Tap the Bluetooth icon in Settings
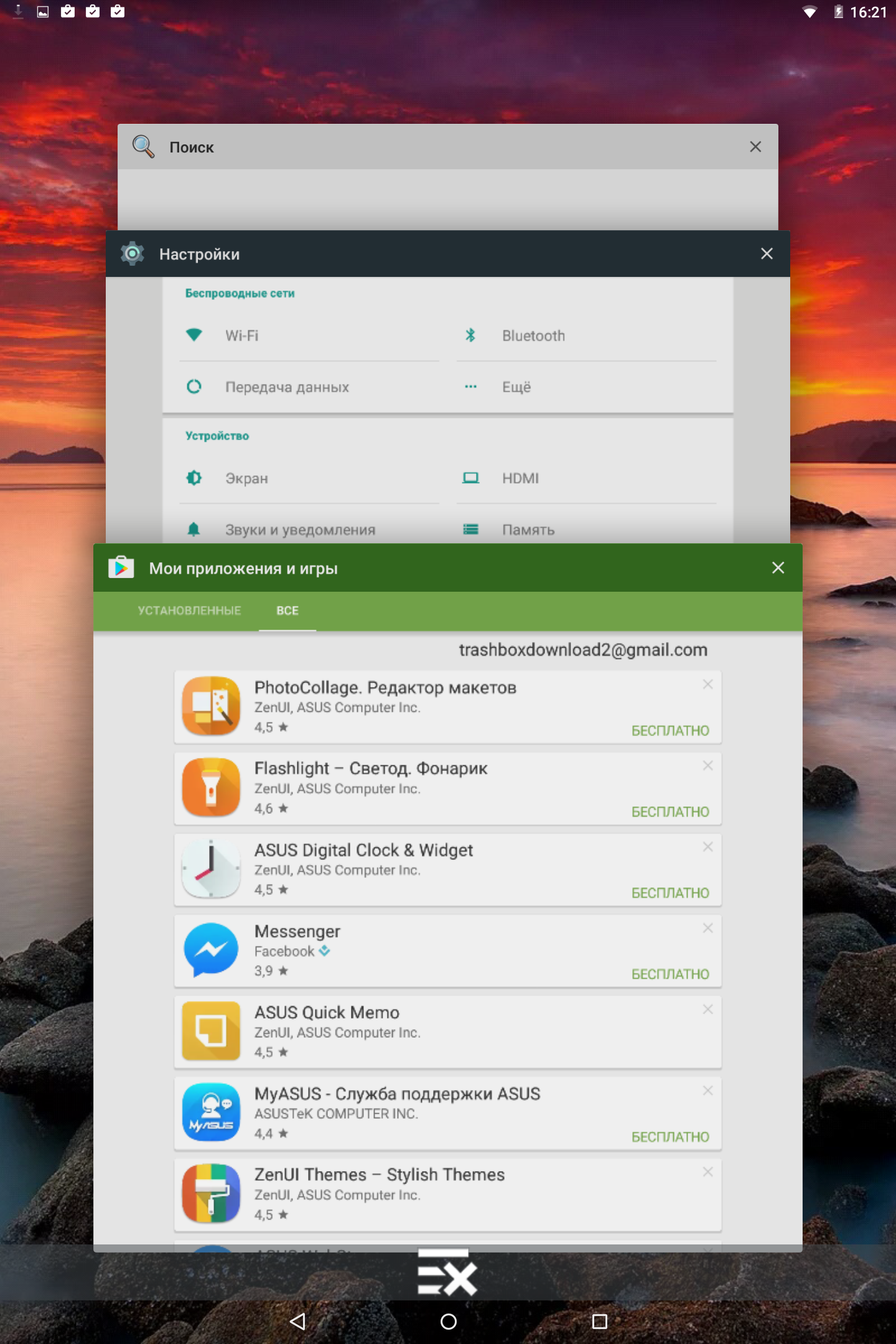The image size is (896, 1344). [470, 335]
